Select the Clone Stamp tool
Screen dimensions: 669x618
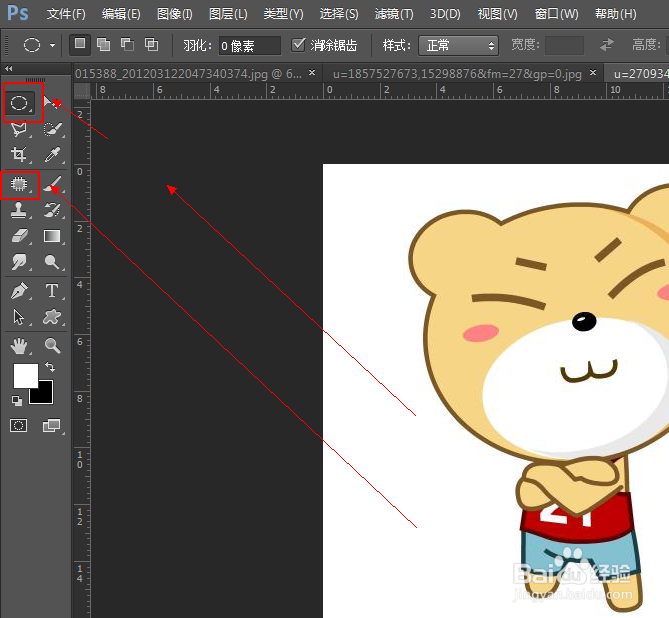(19, 210)
